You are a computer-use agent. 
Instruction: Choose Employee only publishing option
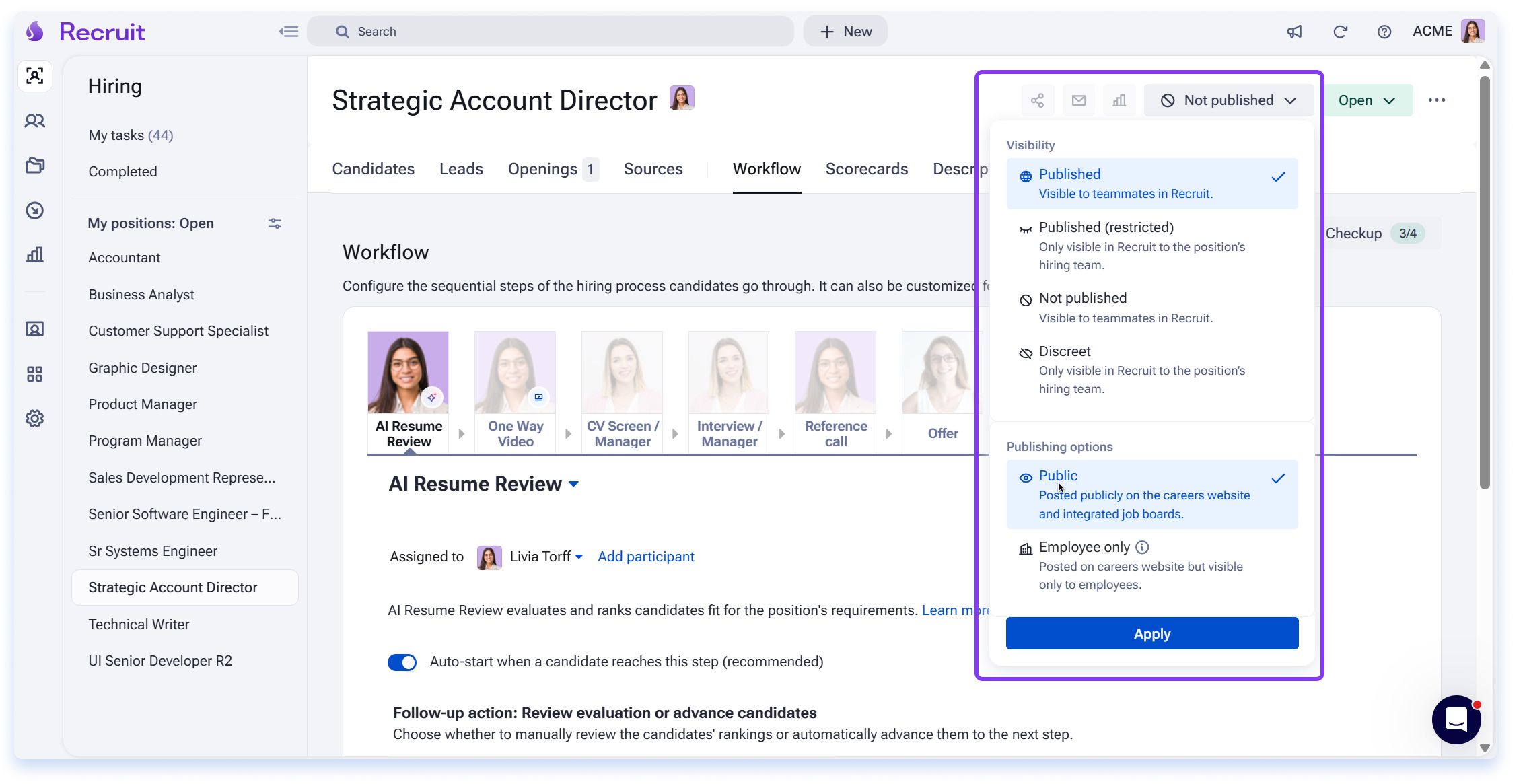1152,565
